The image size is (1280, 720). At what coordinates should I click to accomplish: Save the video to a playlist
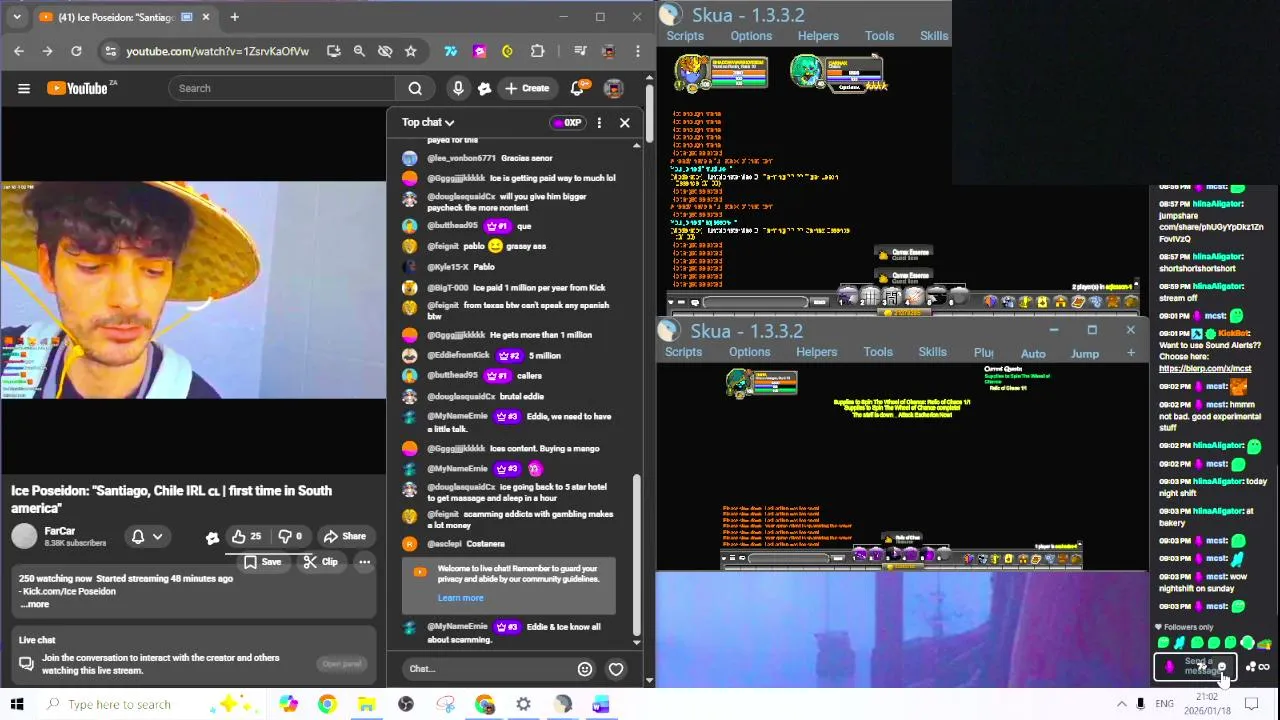(263, 562)
